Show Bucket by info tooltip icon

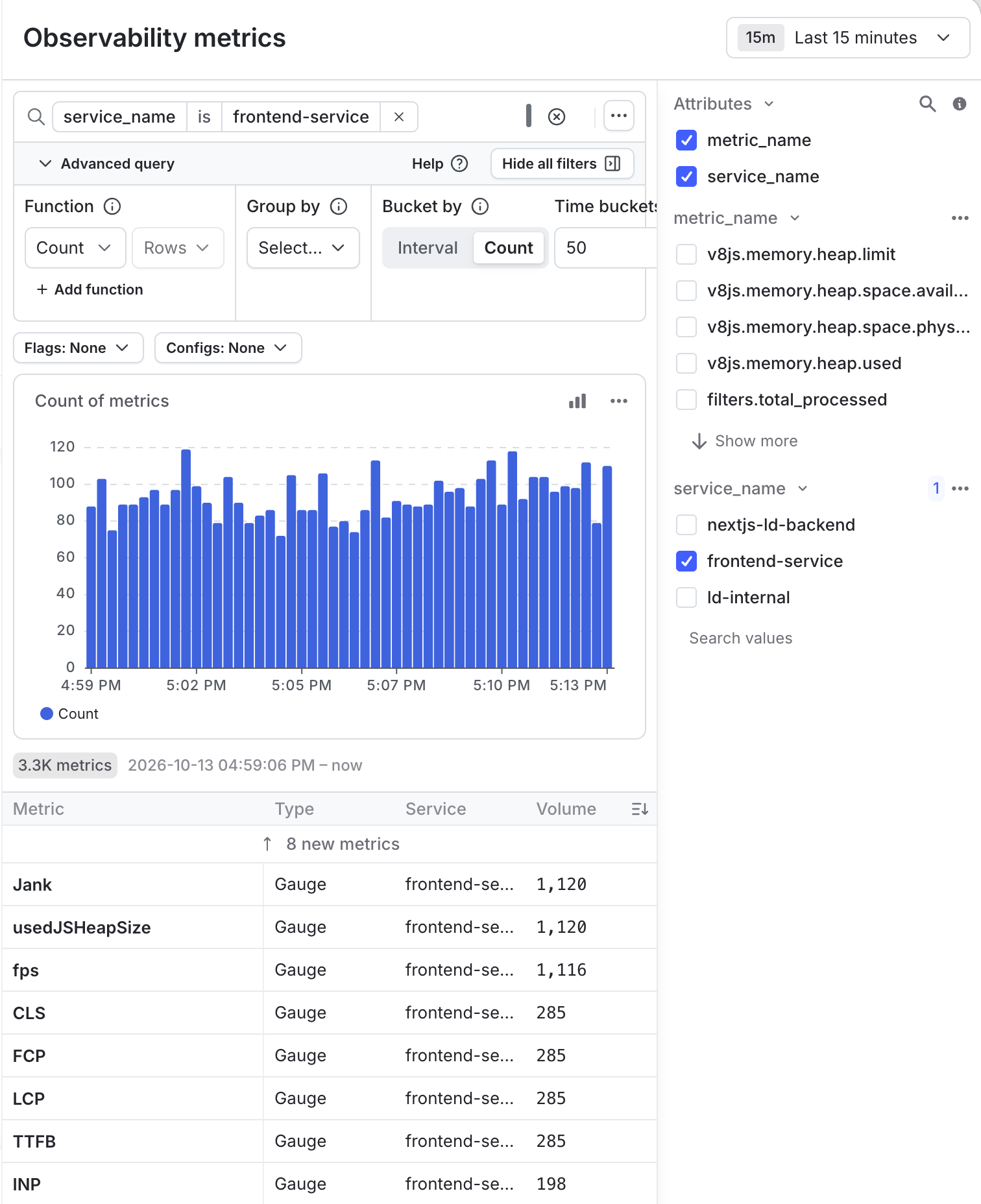click(480, 206)
